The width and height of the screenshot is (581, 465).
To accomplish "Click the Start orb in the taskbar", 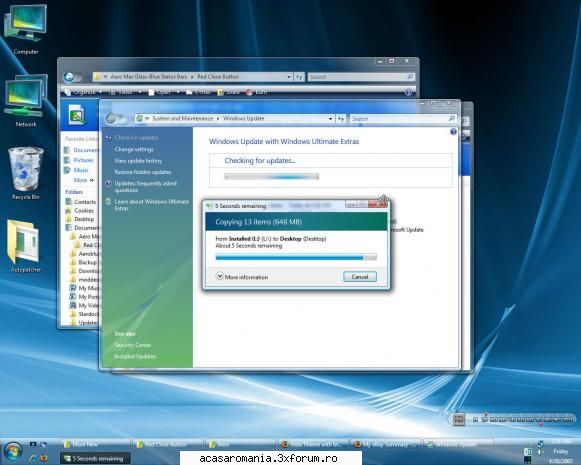I will (13, 452).
